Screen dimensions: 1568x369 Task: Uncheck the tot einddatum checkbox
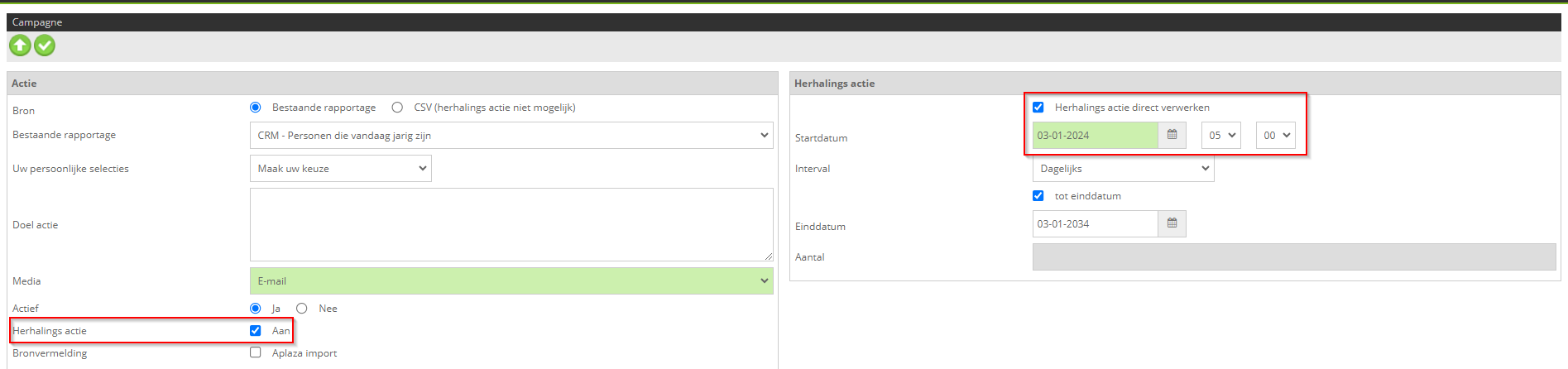pos(1038,196)
